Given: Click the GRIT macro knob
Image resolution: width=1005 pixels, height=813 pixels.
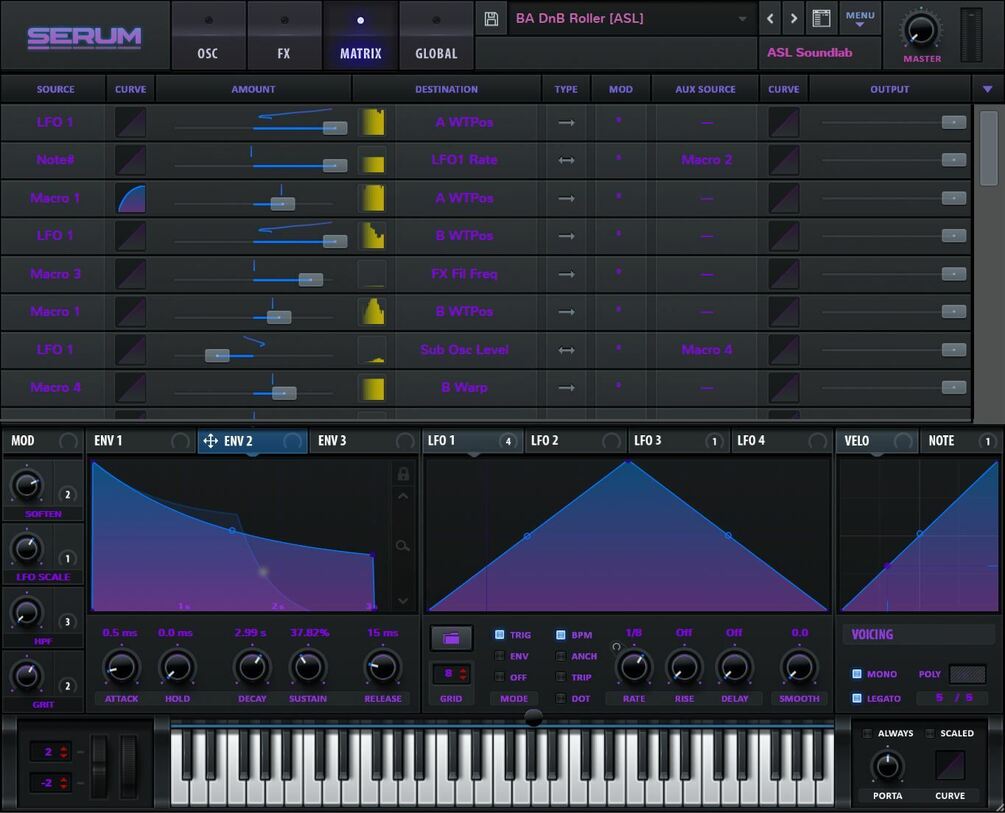Looking at the screenshot, I should 26,676.
